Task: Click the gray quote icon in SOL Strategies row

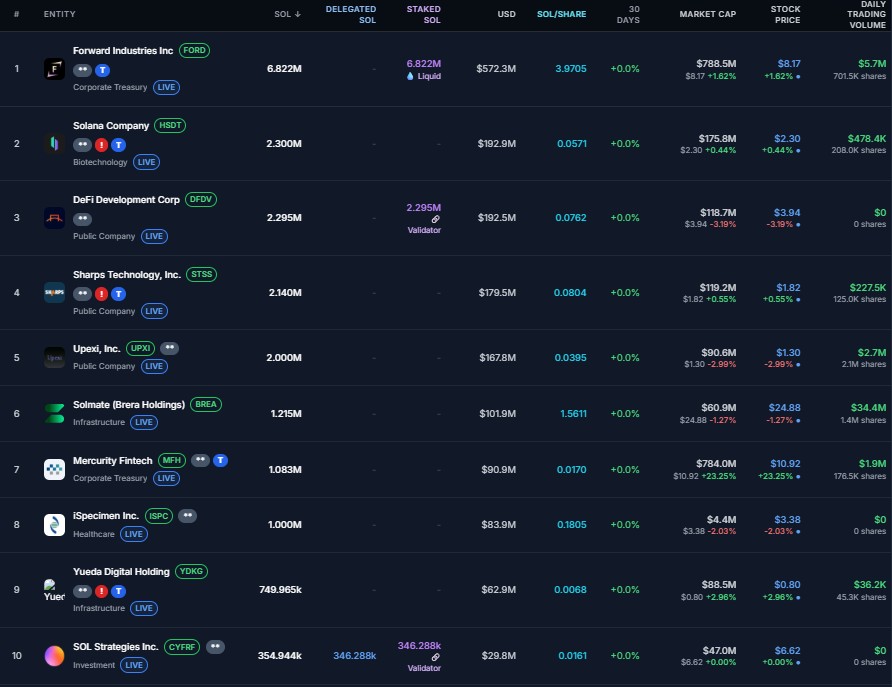Action: point(215,647)
